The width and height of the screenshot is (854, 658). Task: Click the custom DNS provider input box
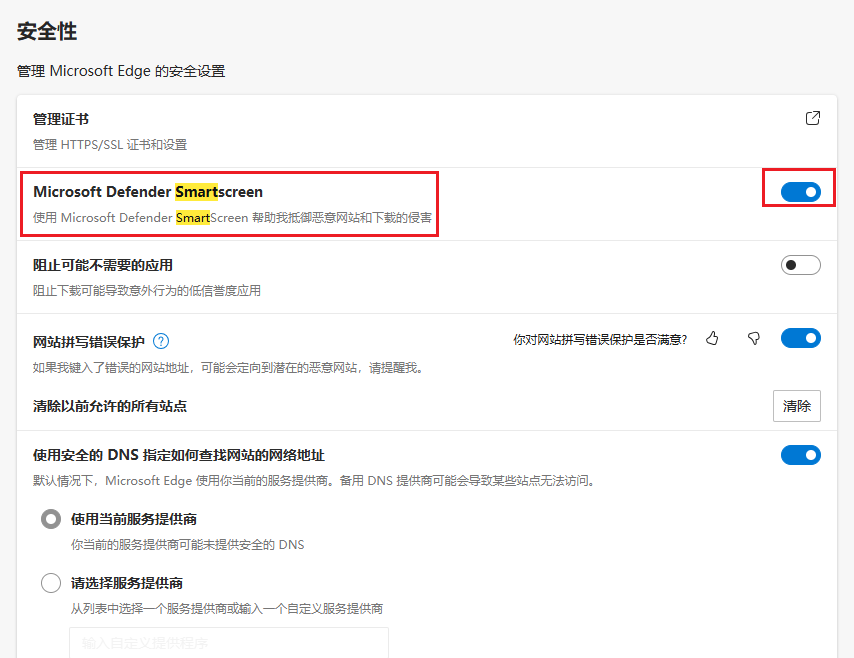(228, 645)
